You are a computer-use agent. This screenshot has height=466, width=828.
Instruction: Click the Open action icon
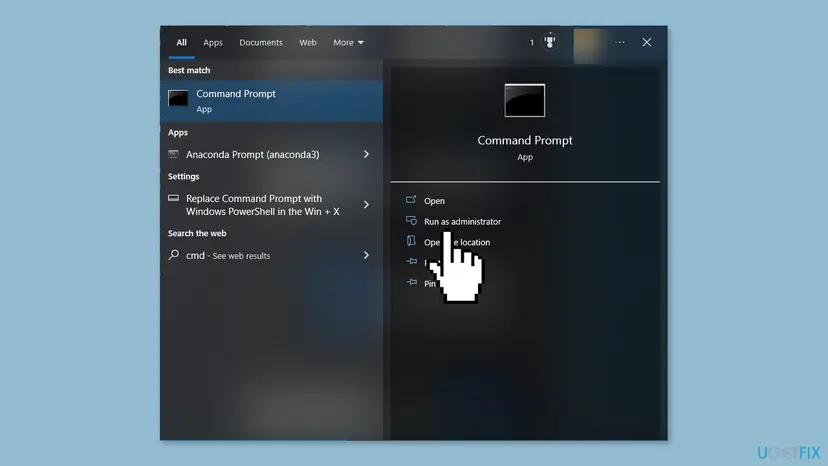(x=411, y=200)
